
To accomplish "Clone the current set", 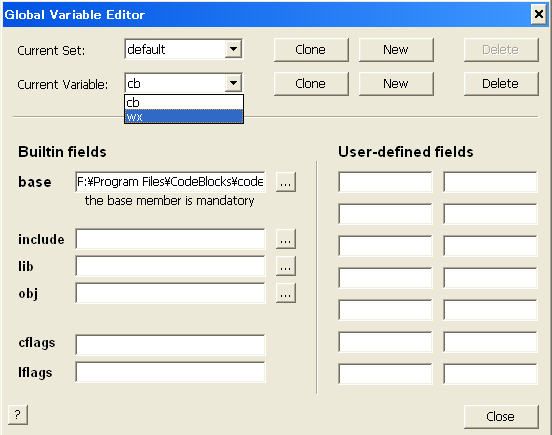I will [x=311, y=50].
